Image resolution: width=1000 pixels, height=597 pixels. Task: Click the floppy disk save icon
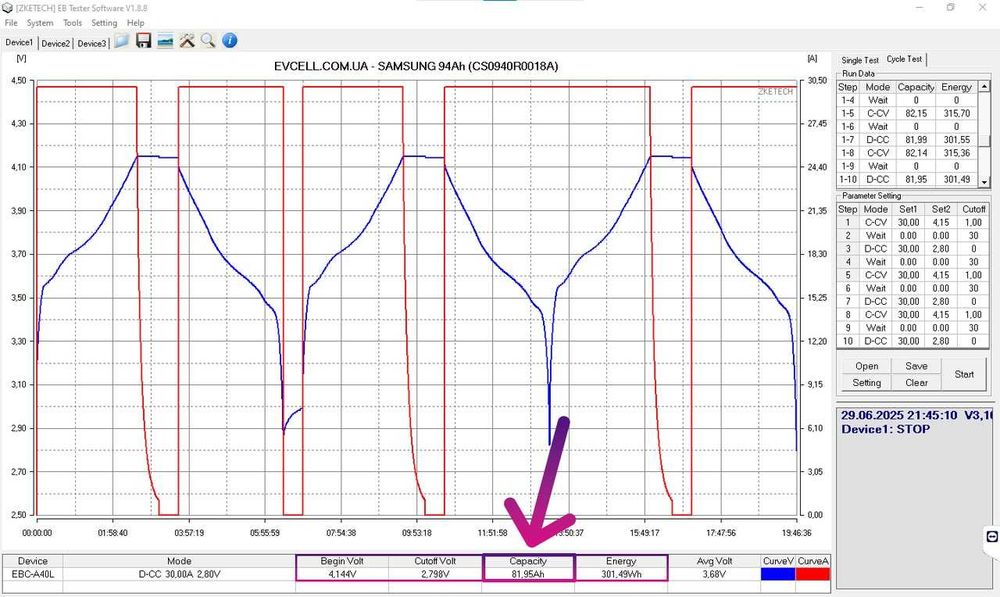tap(143, 41)
